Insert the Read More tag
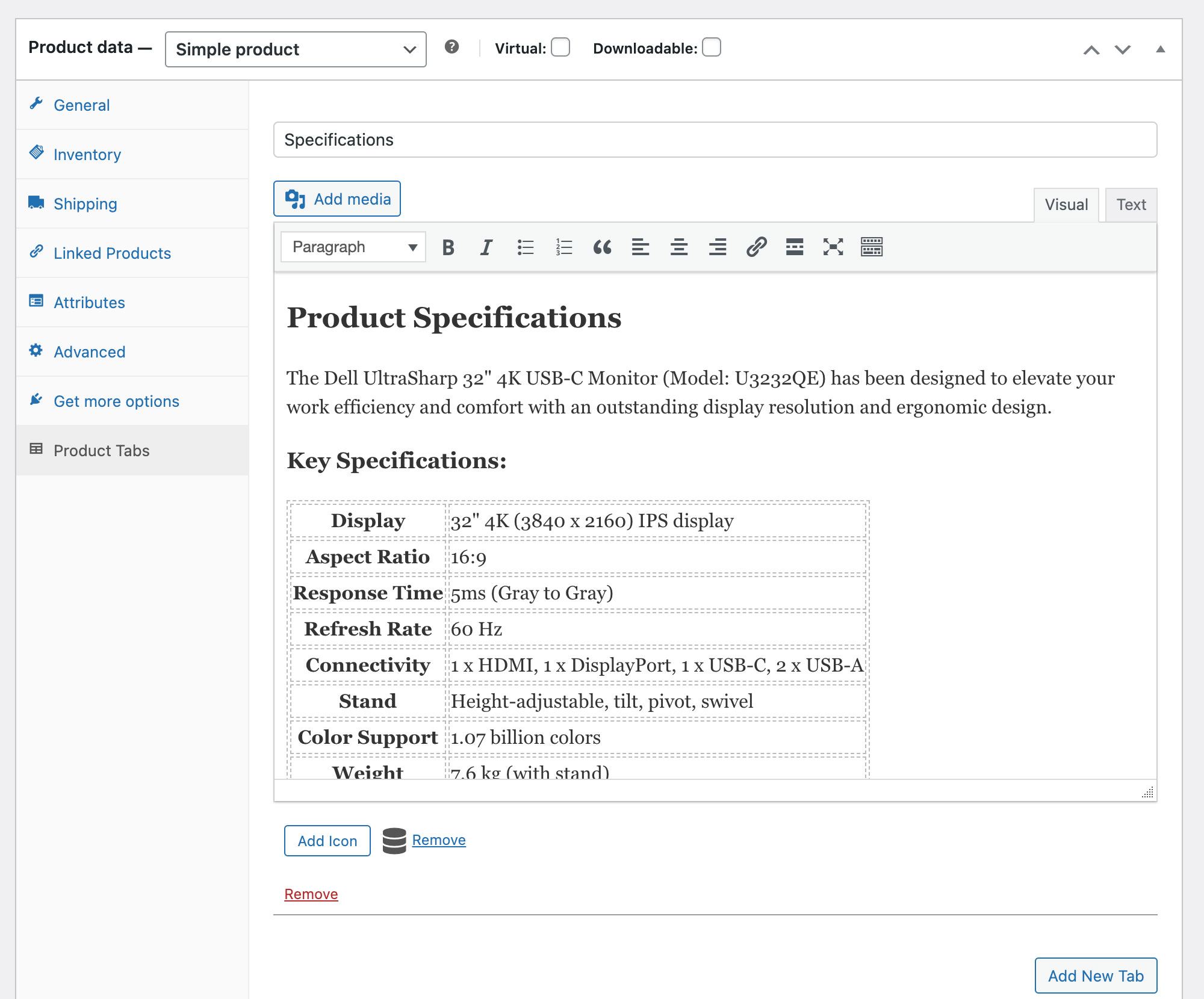 (x=794, y=247)
